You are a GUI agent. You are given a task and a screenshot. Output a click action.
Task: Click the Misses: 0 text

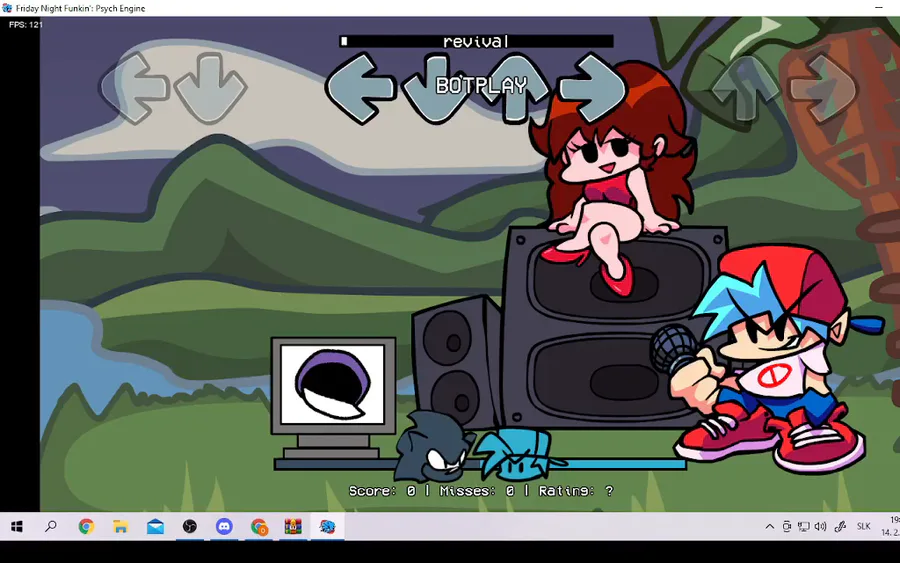point(477,491)
